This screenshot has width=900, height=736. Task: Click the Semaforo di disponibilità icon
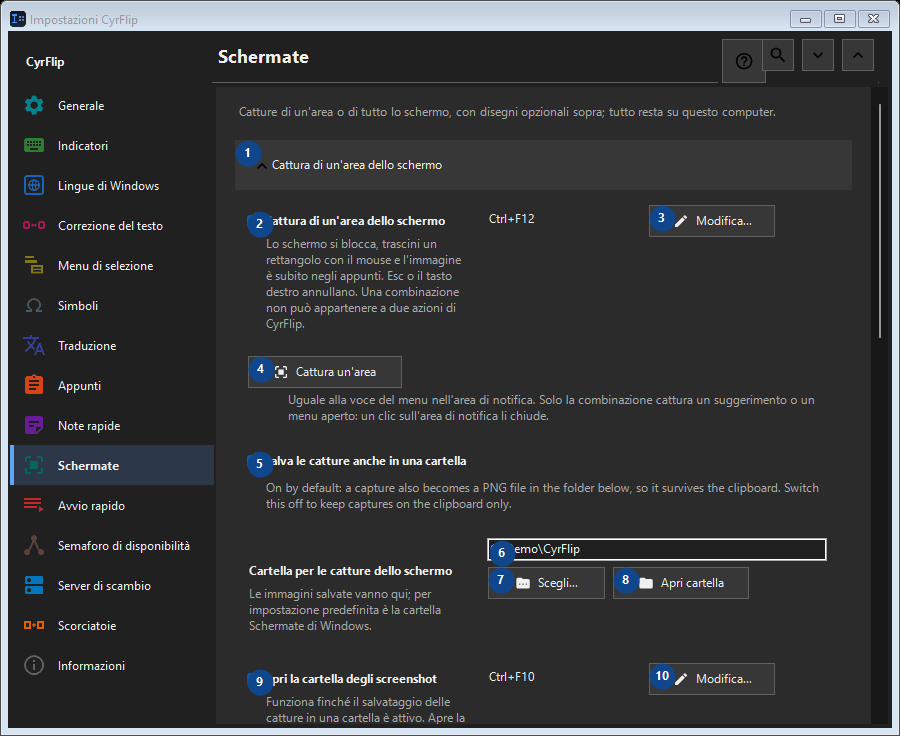point(34,545)
